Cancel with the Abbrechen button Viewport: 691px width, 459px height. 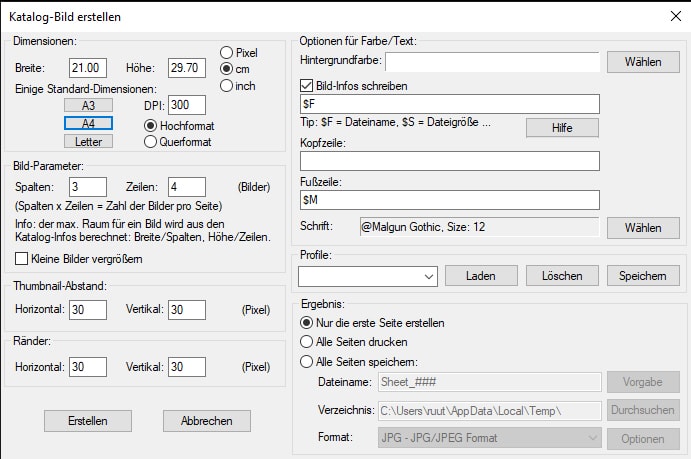click(206, 420)
